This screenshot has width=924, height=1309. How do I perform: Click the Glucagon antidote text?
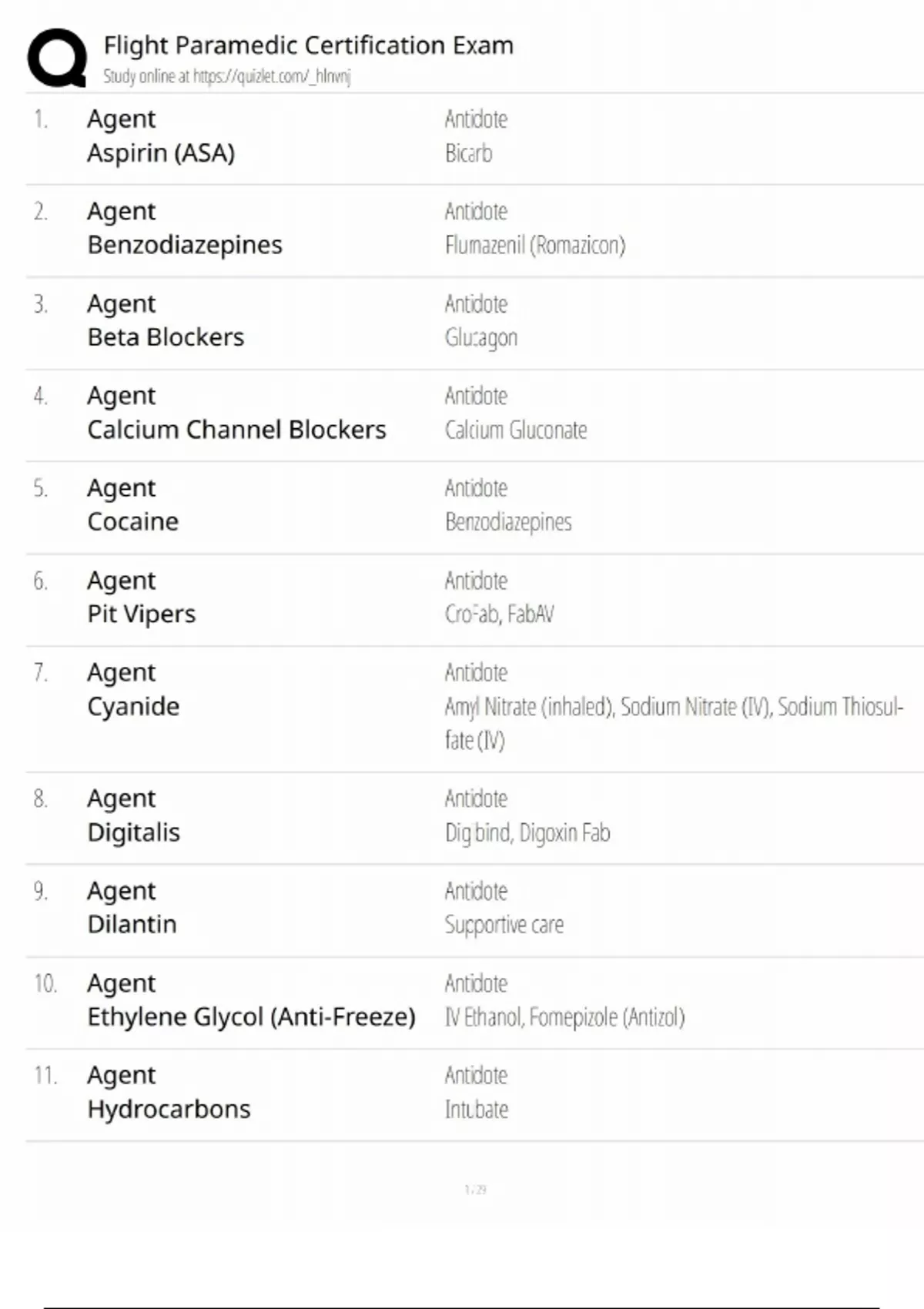(481, 337)
